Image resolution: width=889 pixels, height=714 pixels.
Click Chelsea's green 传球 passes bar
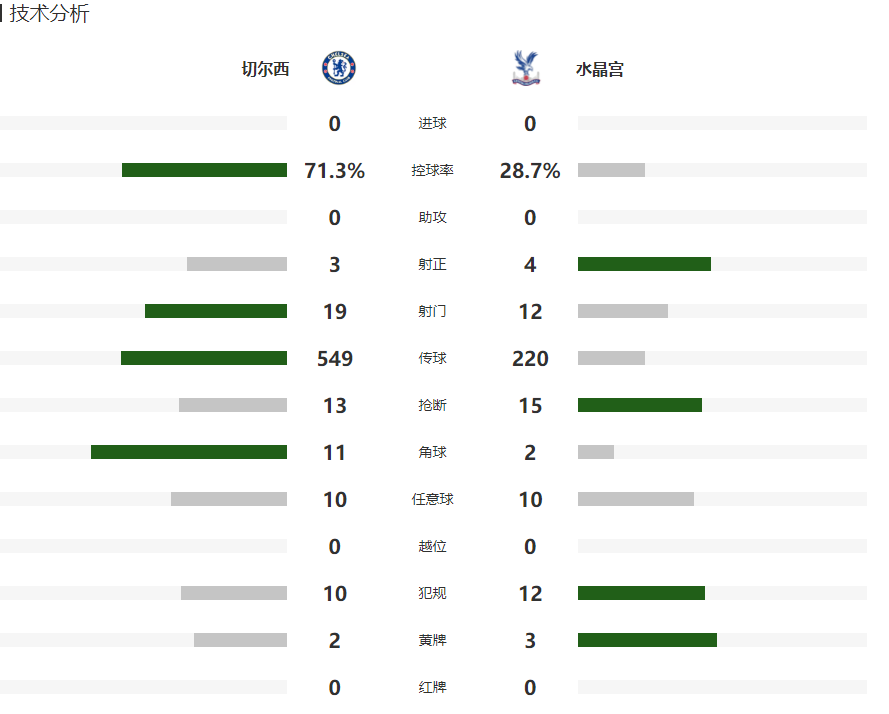click(204, 358)
